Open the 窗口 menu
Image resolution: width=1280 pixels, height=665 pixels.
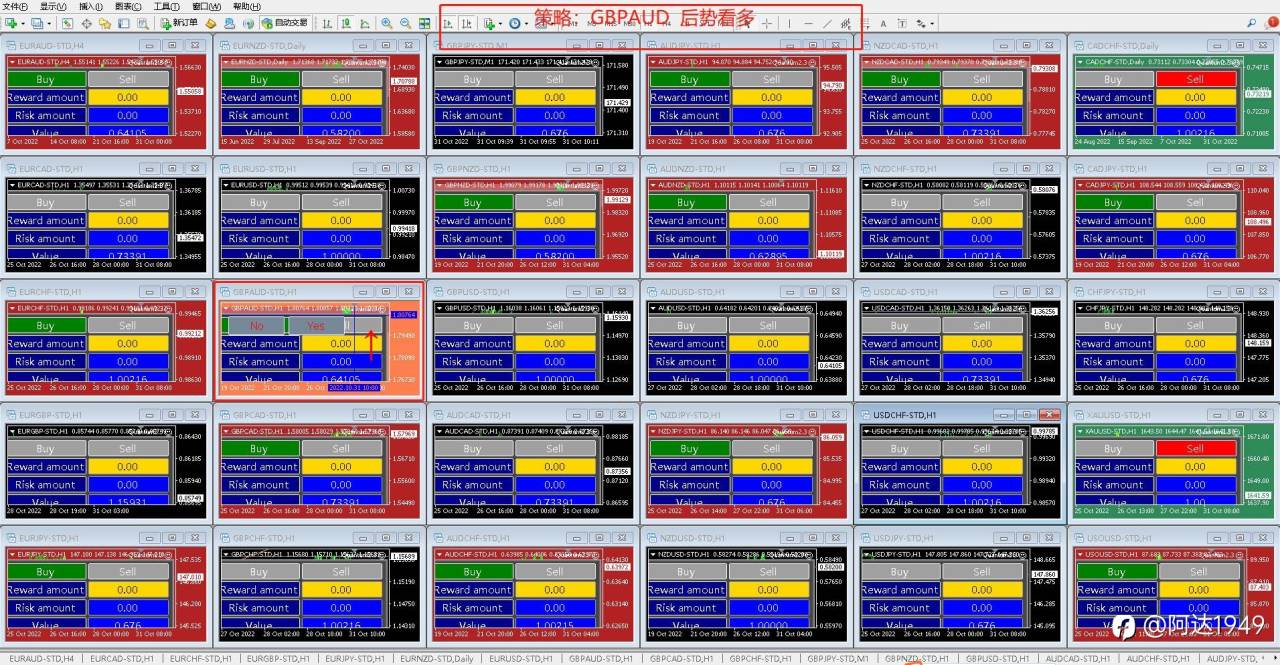[x=206, y=6]
